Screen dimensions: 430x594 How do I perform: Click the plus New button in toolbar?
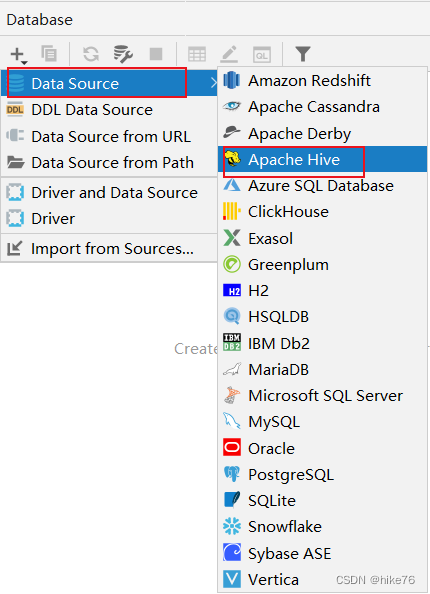[x=18, y=55]
